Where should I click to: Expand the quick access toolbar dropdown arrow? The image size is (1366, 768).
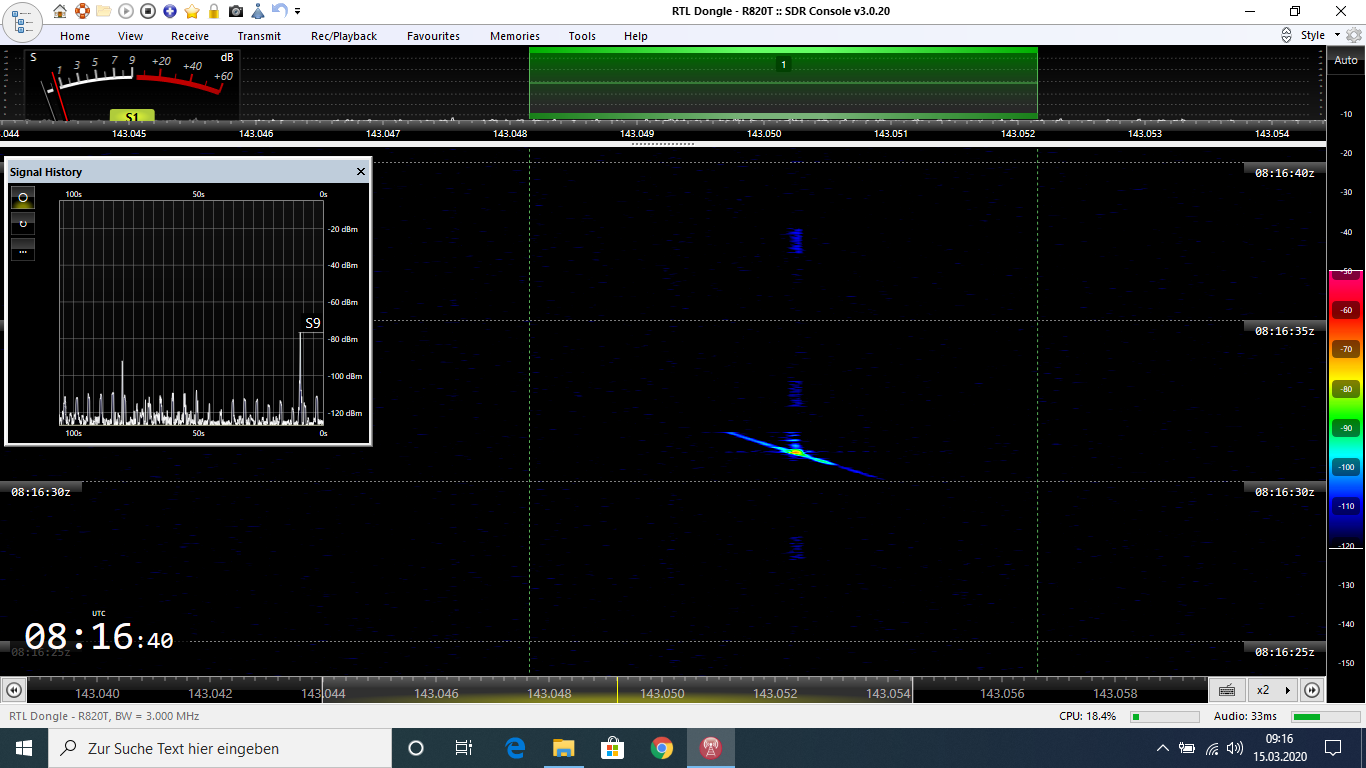297,11
